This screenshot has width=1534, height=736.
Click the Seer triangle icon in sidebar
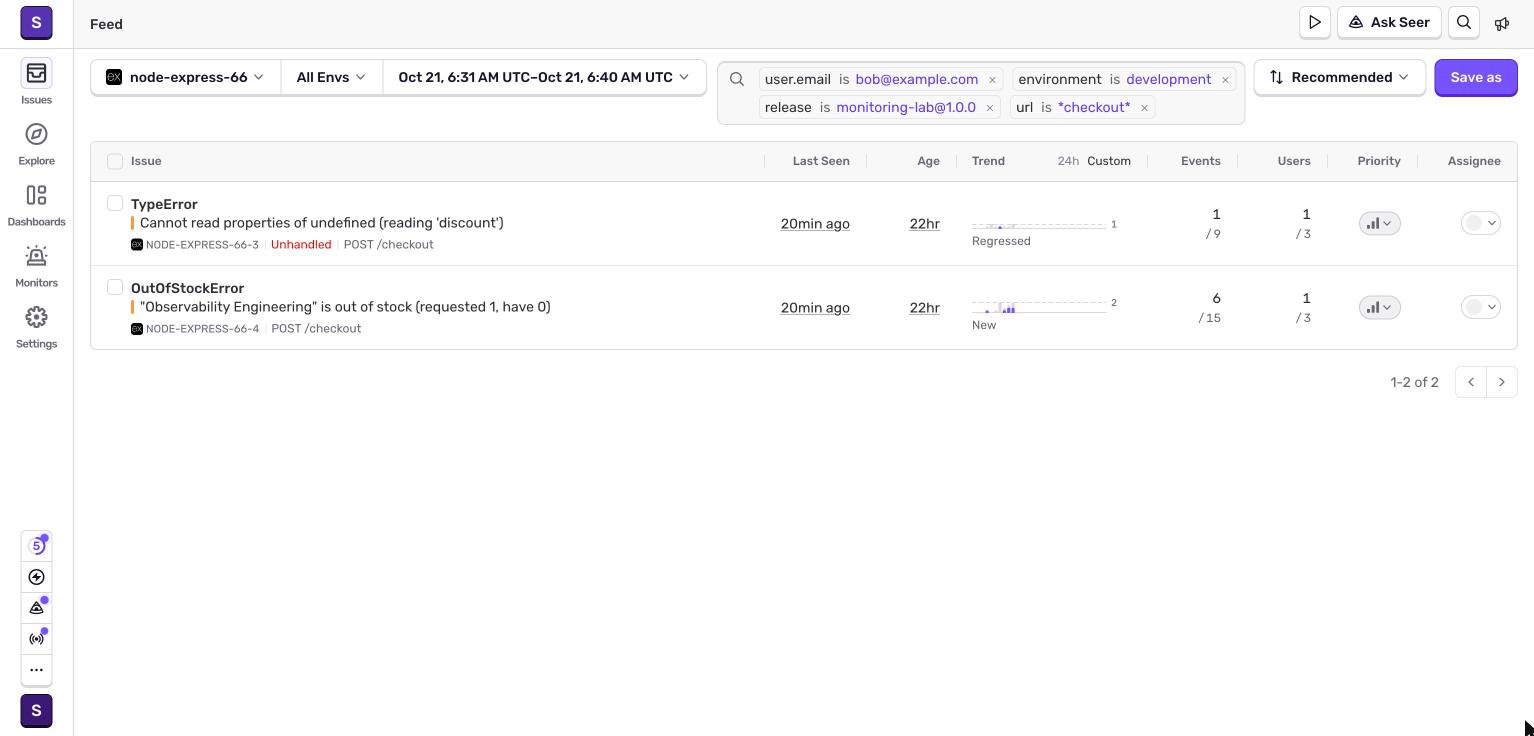[x=37, y=608]
